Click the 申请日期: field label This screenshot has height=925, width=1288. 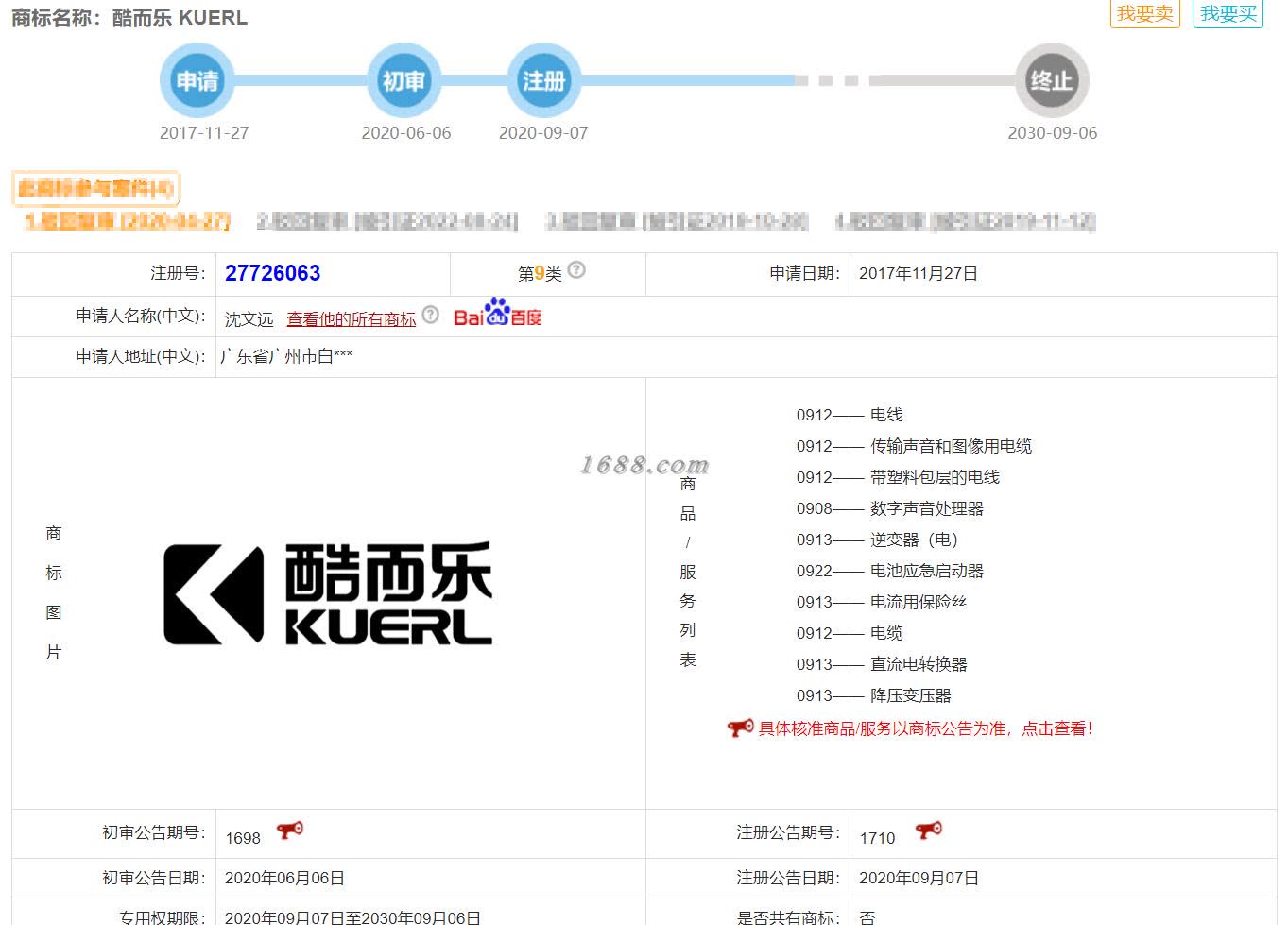tap(805, 273)
